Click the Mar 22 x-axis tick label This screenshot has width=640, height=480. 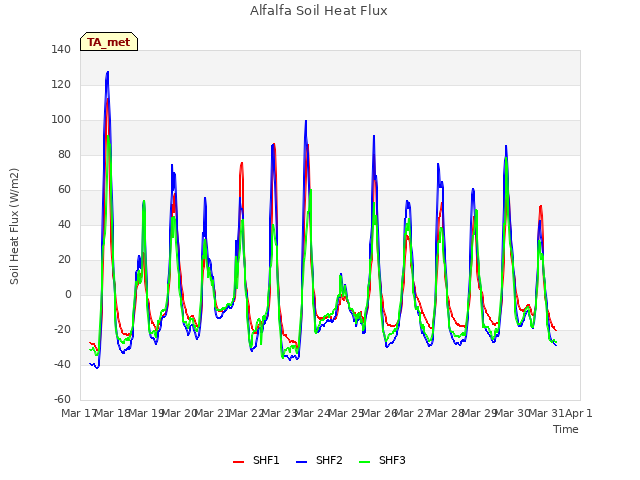click(246, 413)
